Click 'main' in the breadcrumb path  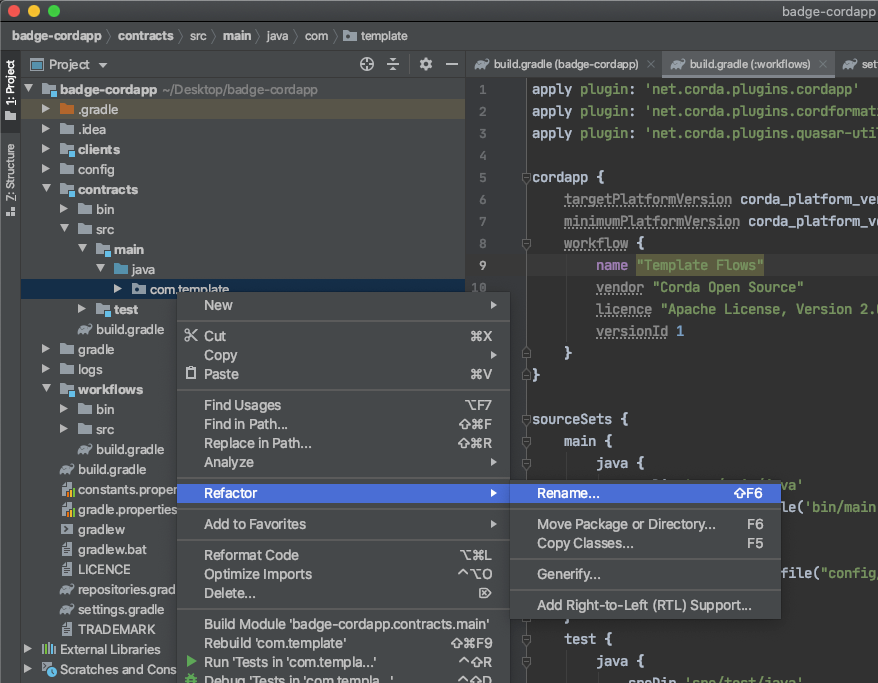pyautogui.click(x=237, y=36)
